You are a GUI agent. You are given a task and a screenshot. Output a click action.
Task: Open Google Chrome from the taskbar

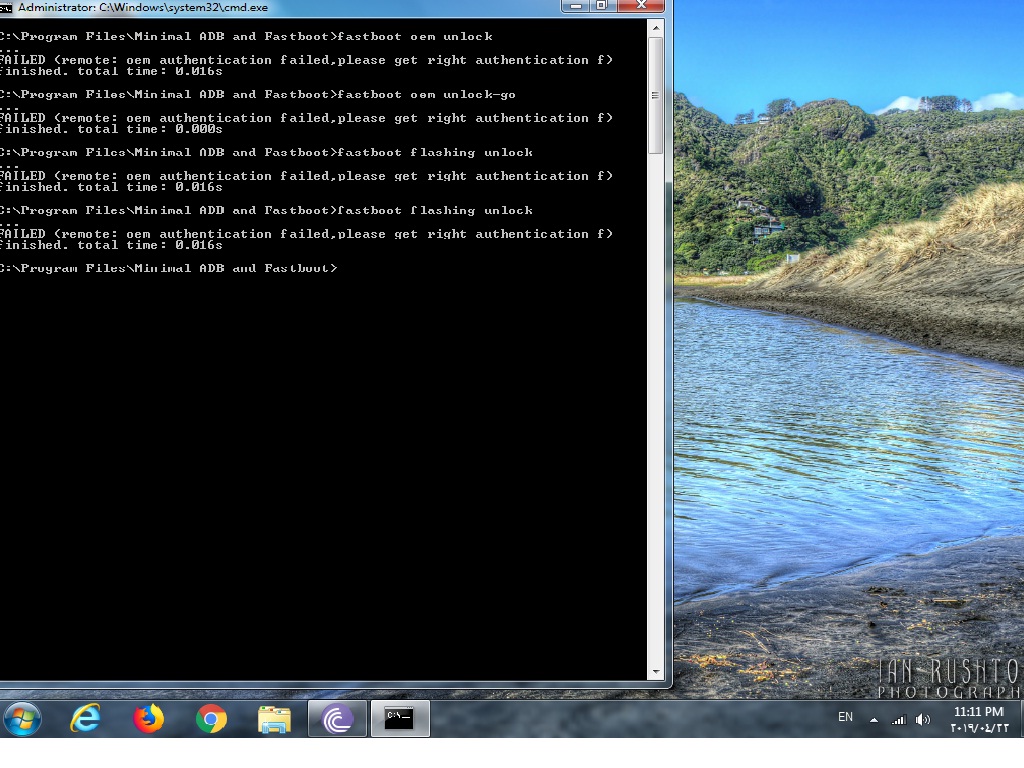point(211,720)
